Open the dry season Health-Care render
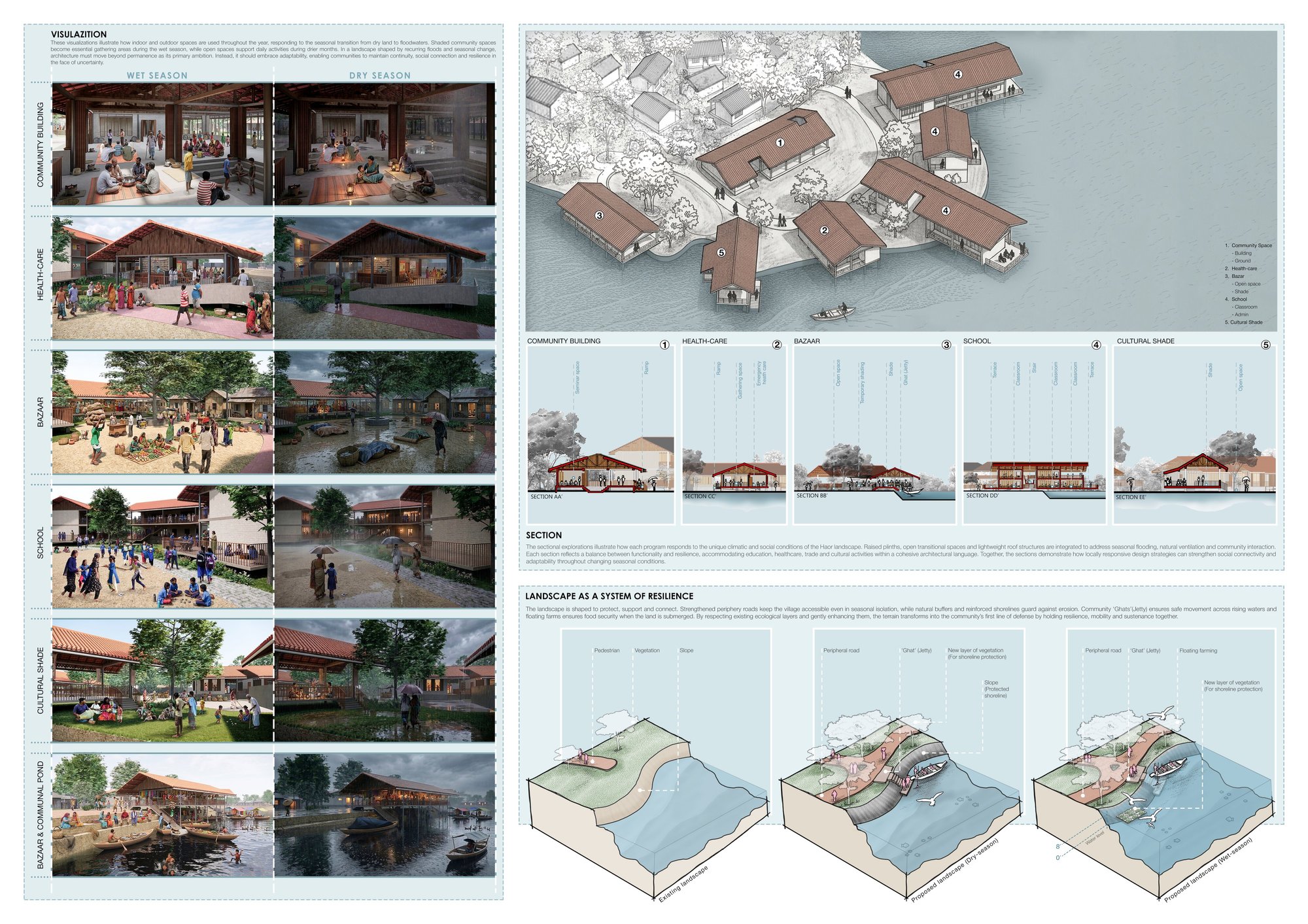The image size is (1308, 924). point(385,278)
